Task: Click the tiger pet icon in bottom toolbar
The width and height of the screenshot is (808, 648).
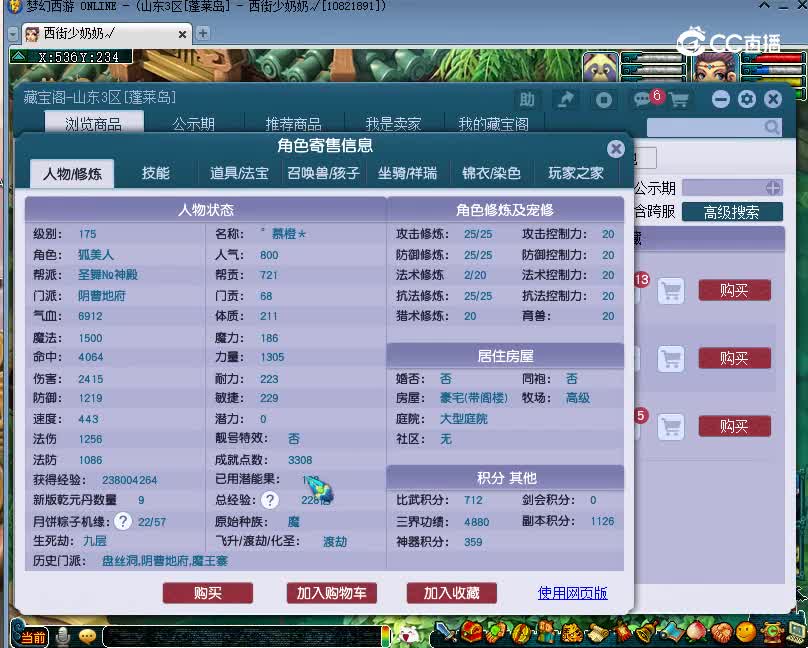Action: 571,632
